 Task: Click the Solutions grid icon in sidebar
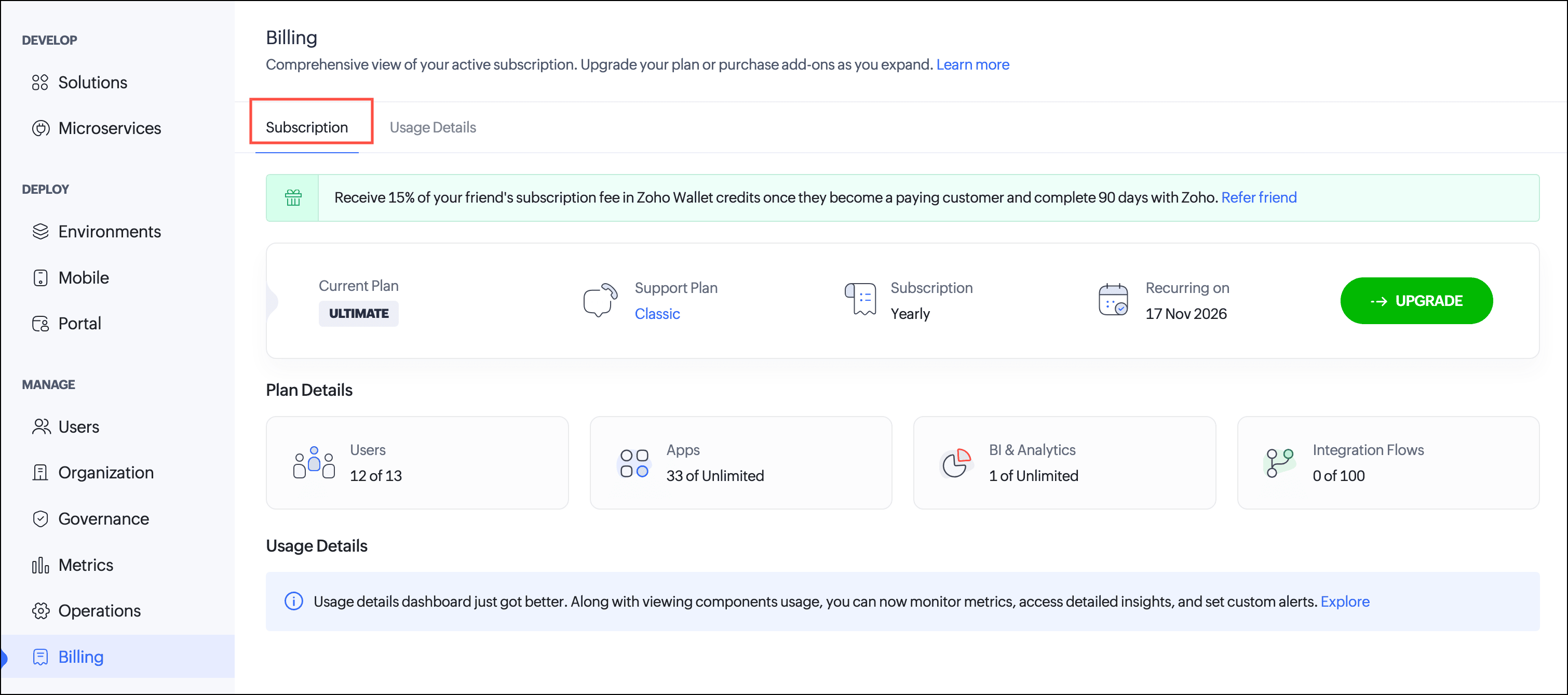coord(40,82)
